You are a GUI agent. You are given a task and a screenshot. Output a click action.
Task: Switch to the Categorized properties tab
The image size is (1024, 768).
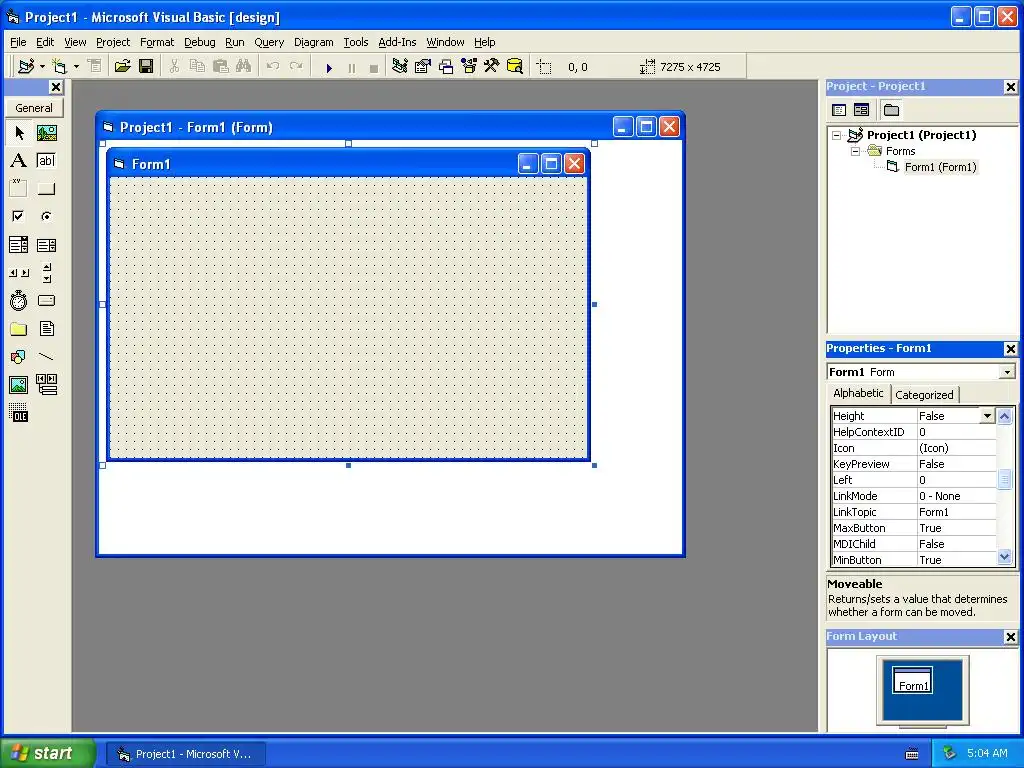[x=924, y=395]
